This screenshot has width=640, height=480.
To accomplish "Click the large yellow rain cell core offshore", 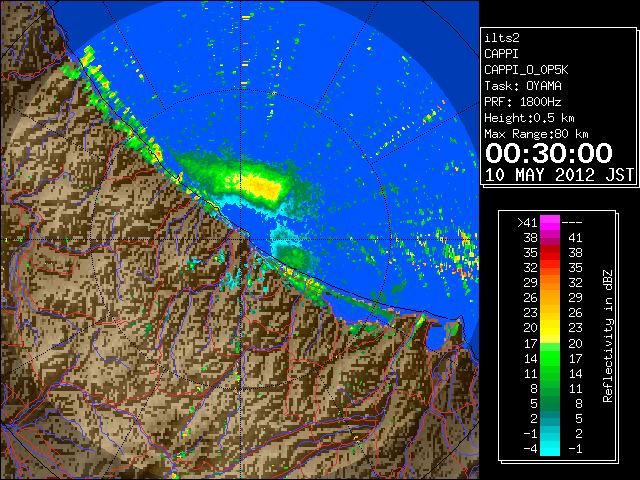I will pos(260,185).
